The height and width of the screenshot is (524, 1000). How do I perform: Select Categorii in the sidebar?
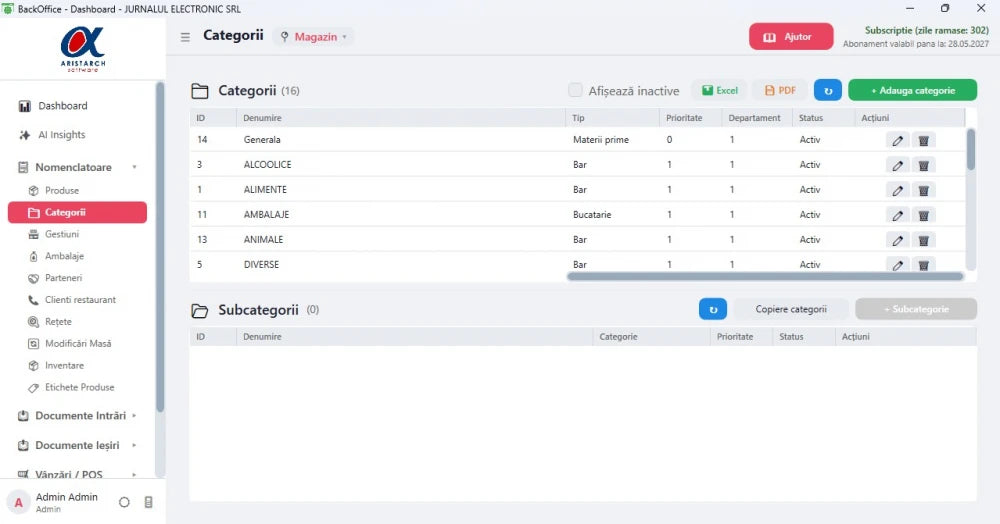pos(77,212)
